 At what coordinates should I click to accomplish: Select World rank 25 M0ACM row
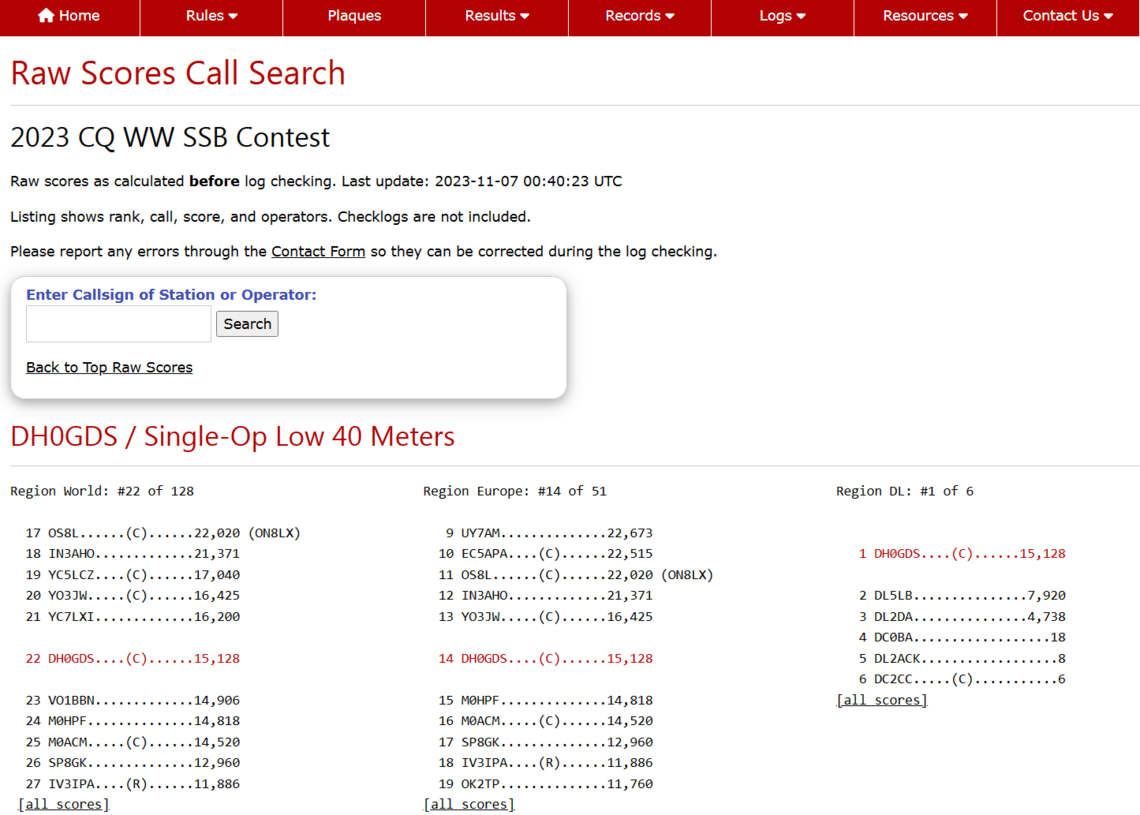[132, 742]
